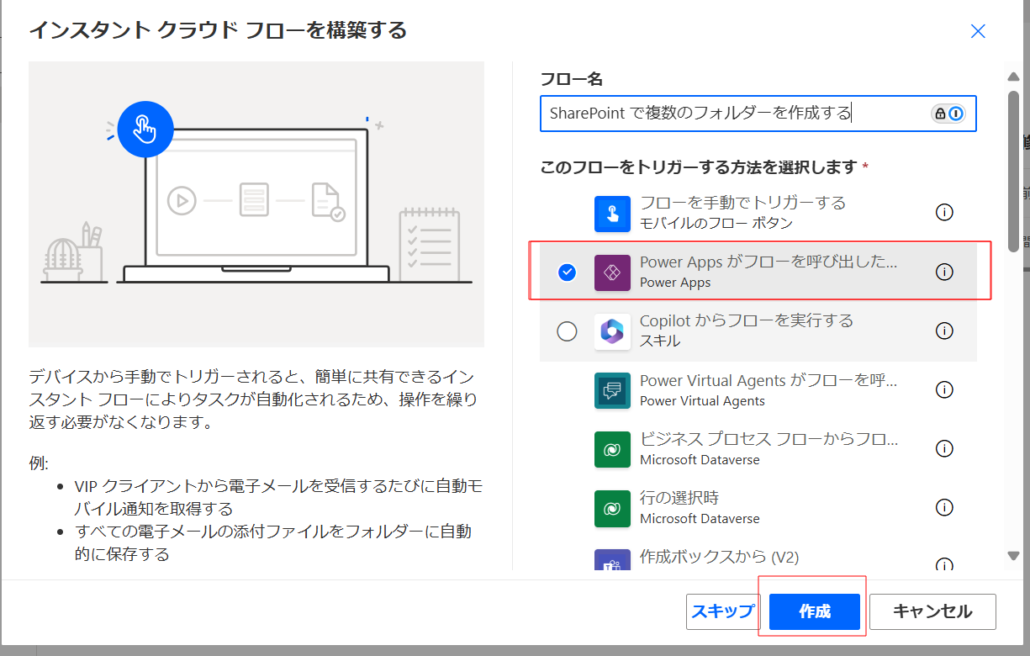Click the Power Virtual Agents icon
Viewport: 1030px width, 656px height.
(x=612, y=390)
